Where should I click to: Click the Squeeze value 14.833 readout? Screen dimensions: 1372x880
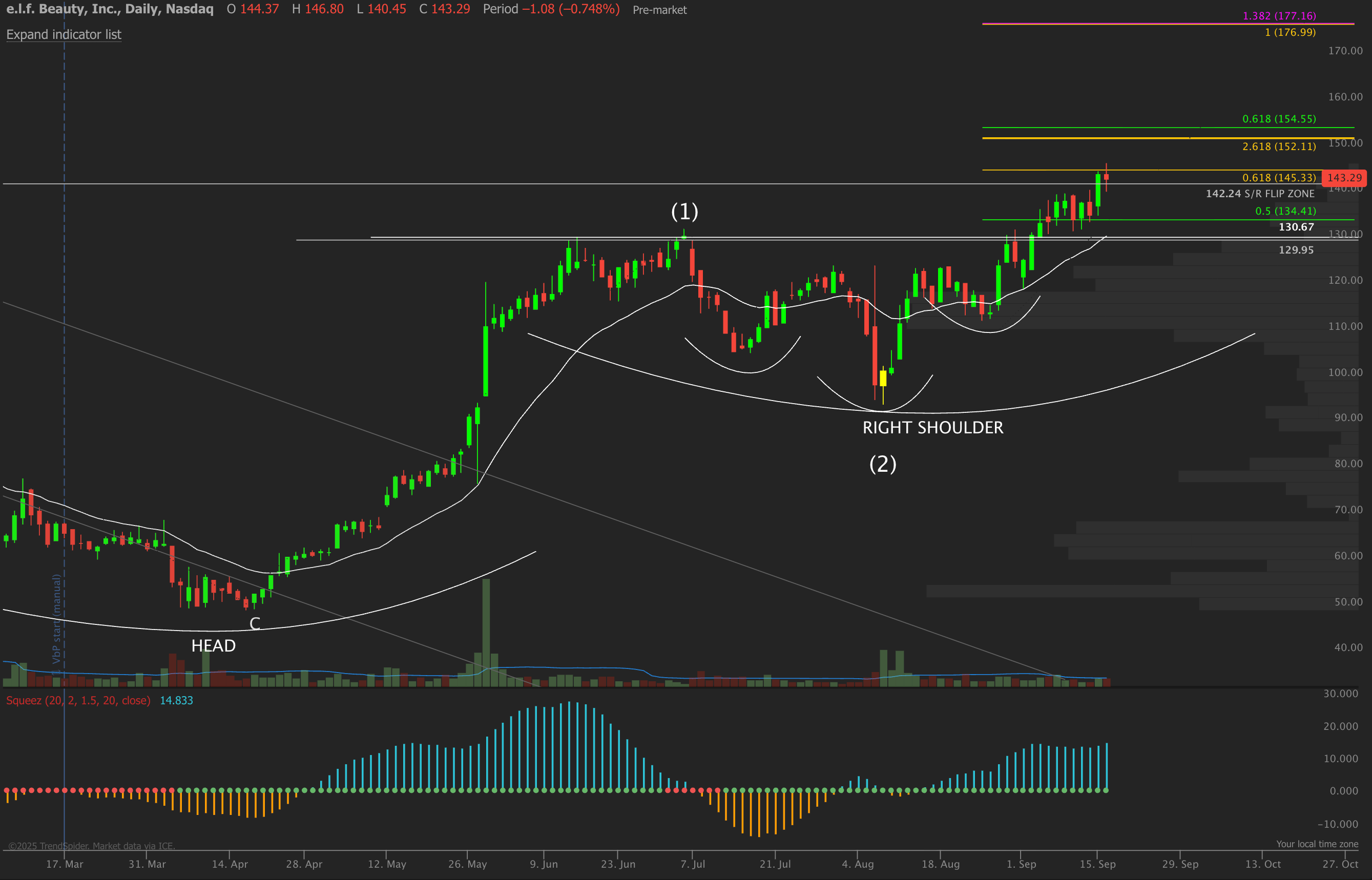pos(176,701)
